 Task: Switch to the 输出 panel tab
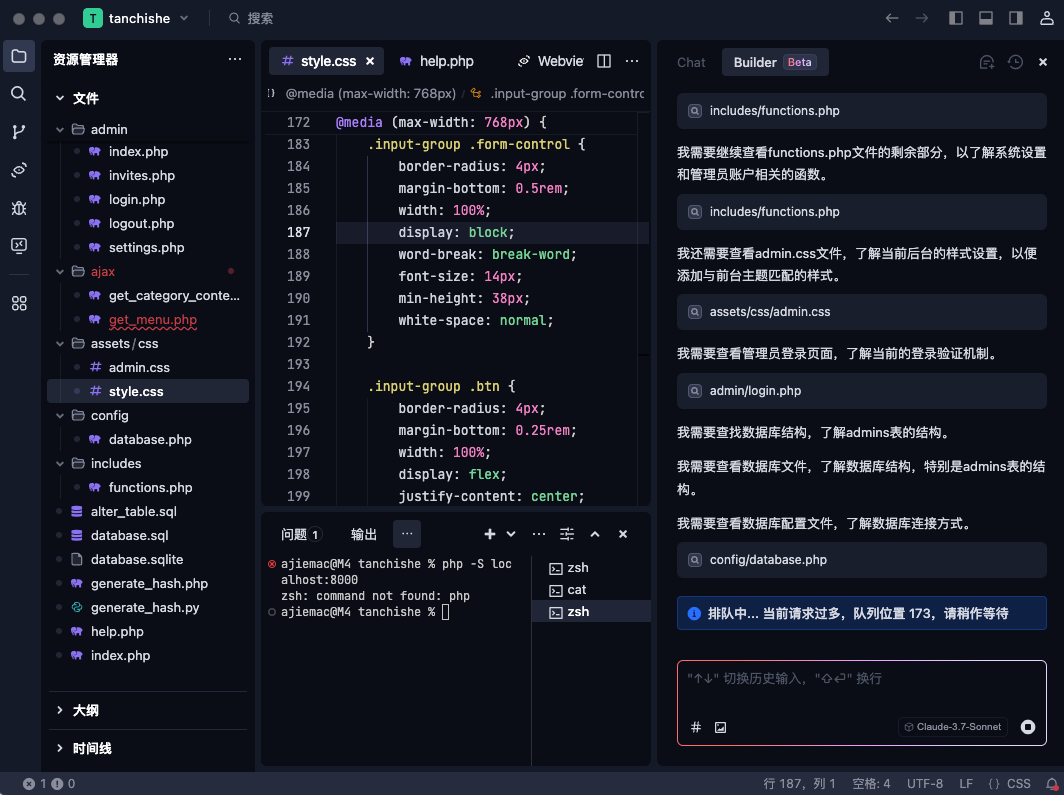(x=364, y=534)
